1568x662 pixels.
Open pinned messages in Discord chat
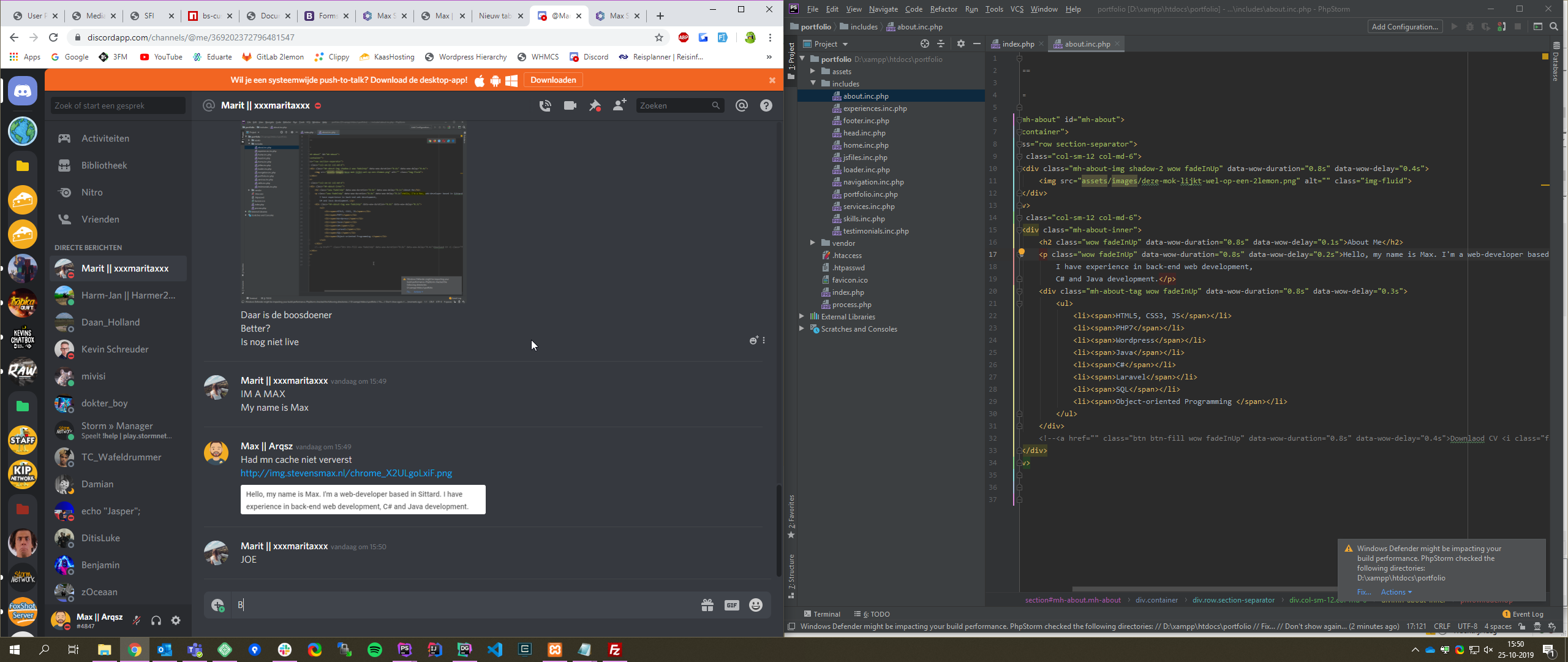tap(595, 105)
